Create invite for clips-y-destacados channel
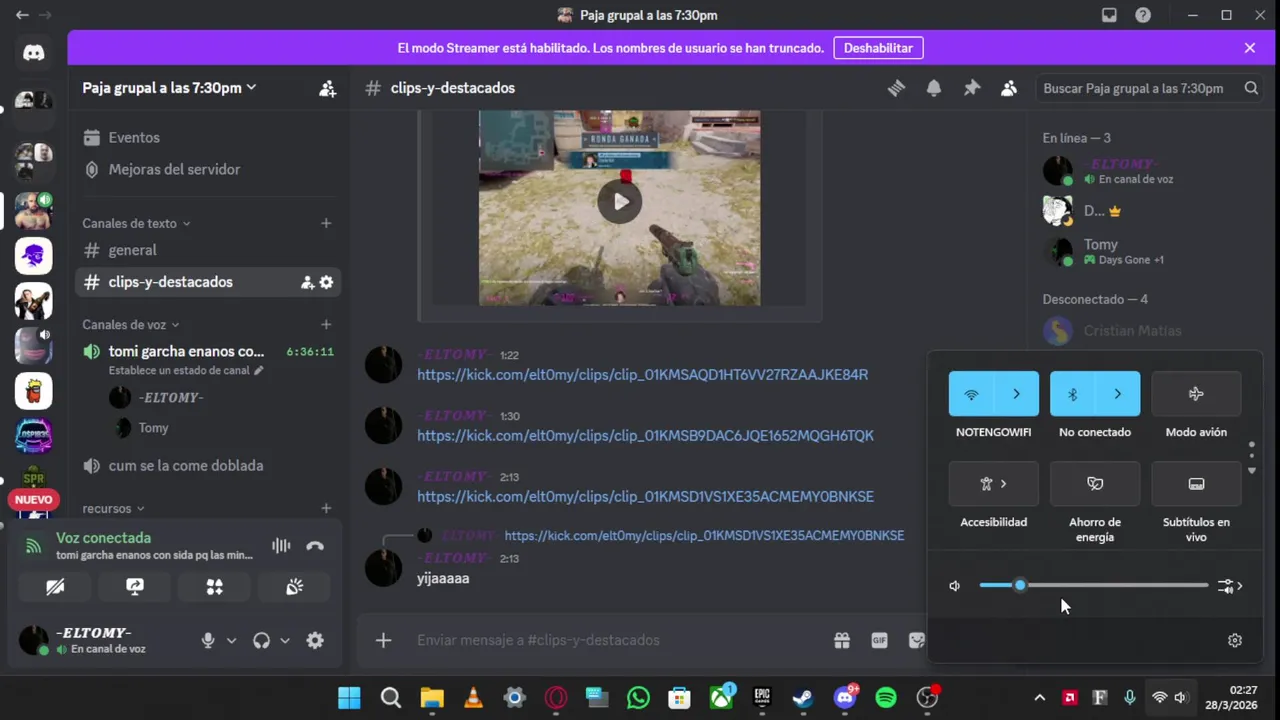The height and width of the screenshot is (720, 1280). (307, 282)
